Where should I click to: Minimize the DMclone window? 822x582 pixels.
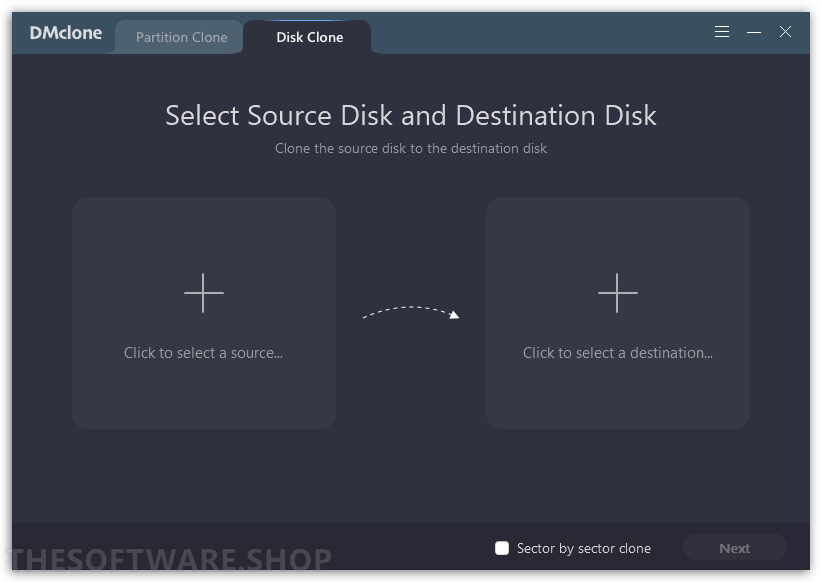pos(754,32)
